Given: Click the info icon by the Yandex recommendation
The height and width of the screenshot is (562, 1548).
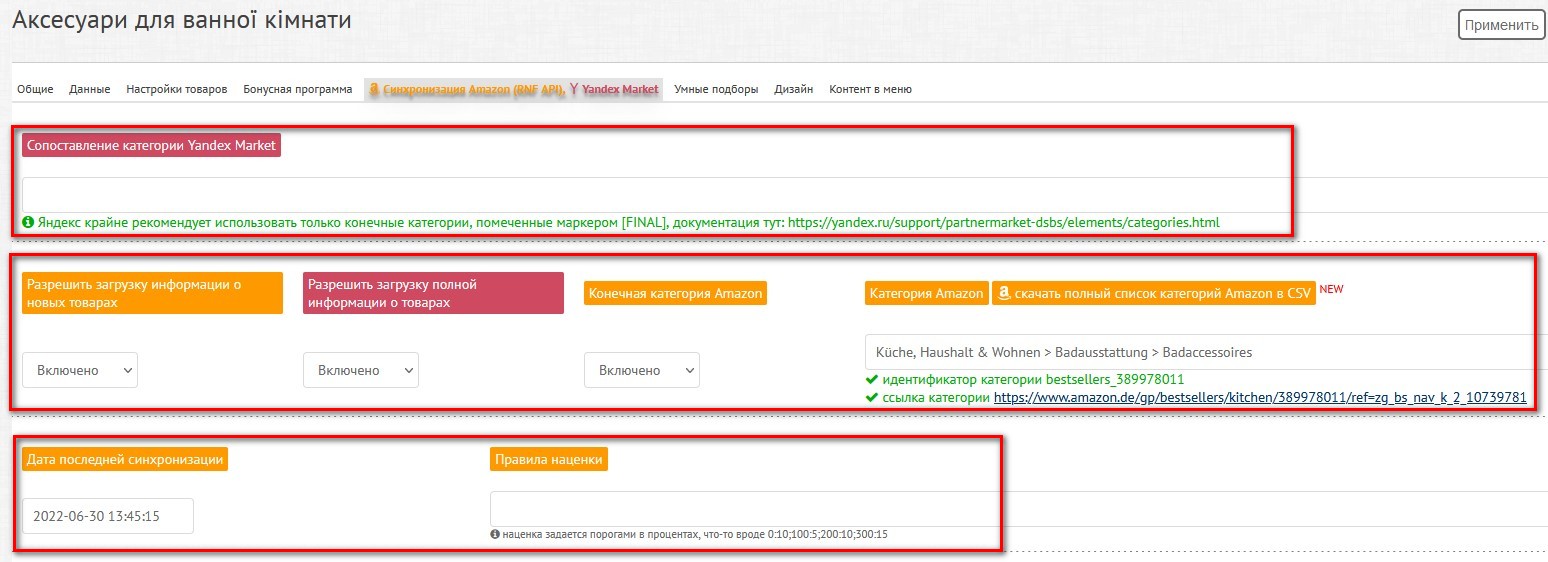Looking at the screenshot, I should click(x=28, y=222).
